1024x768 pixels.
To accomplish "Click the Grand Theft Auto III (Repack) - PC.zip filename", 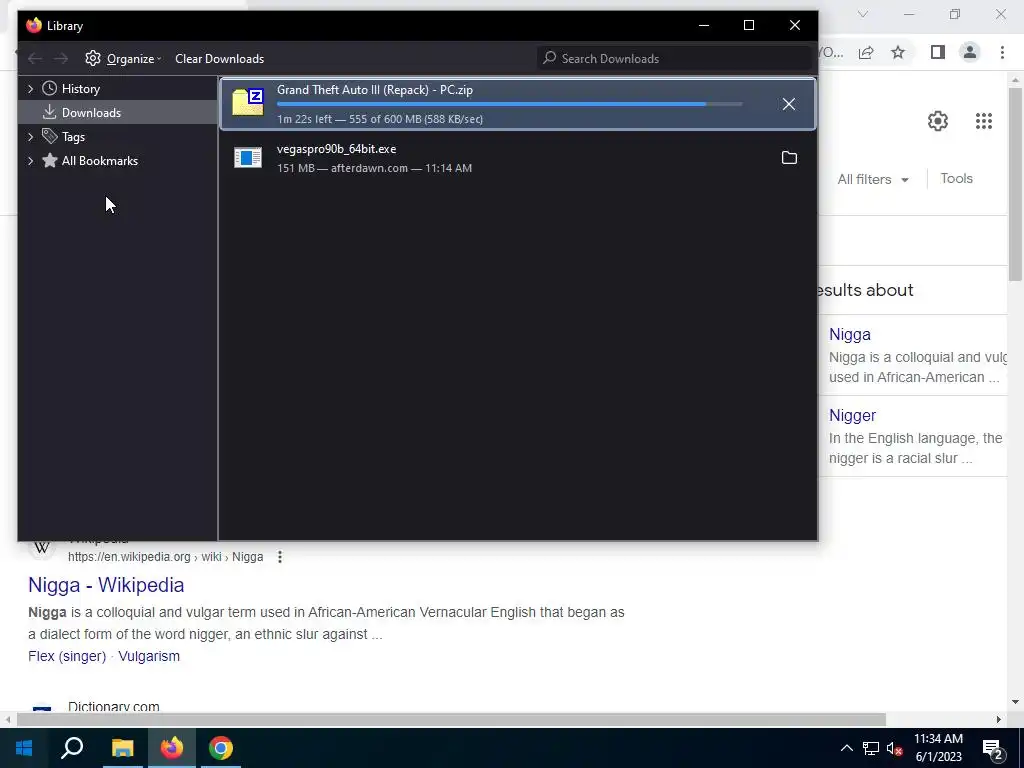I will [375, 90].
